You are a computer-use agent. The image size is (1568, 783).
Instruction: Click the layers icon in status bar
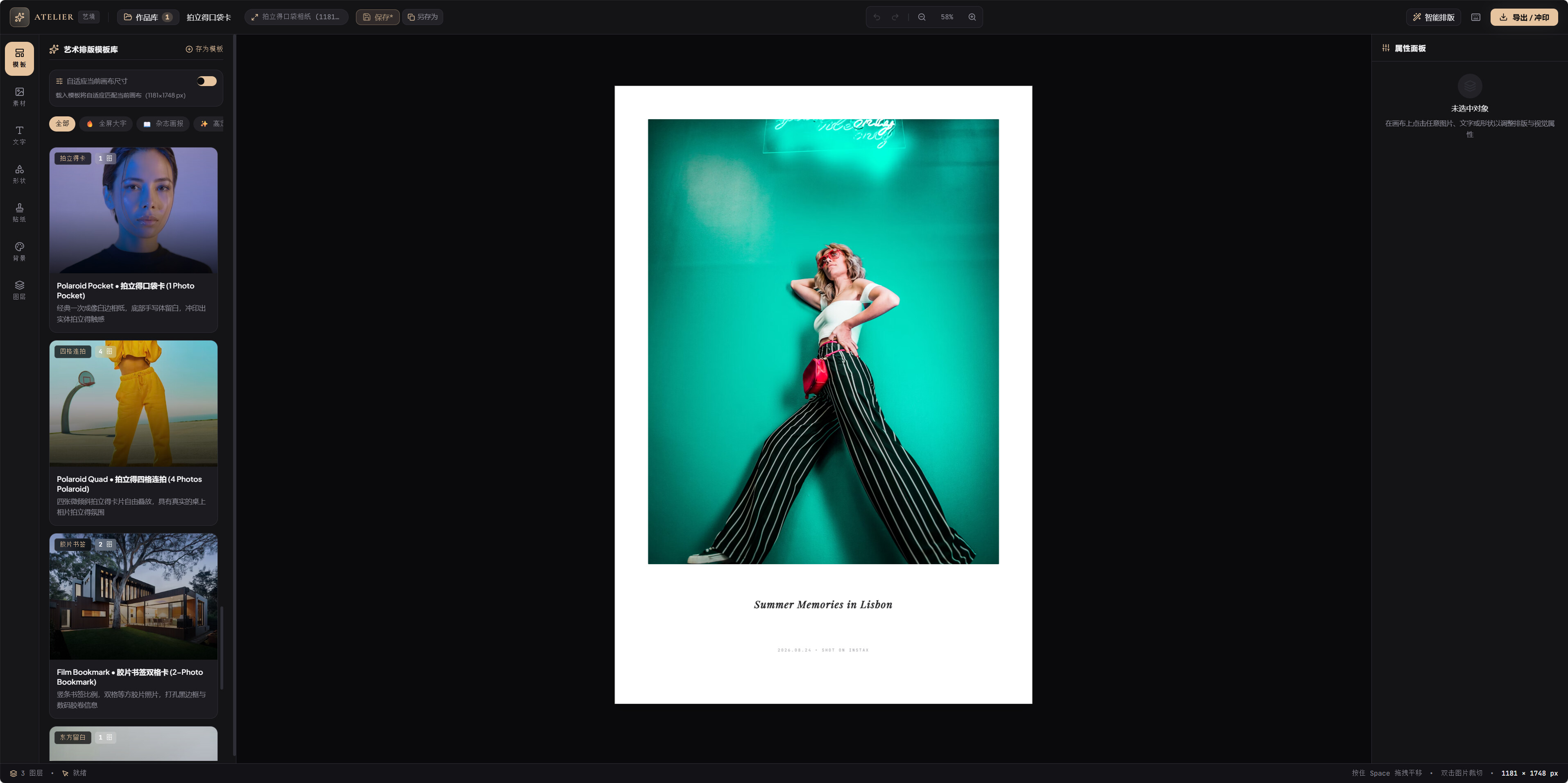tap(14, 773)
